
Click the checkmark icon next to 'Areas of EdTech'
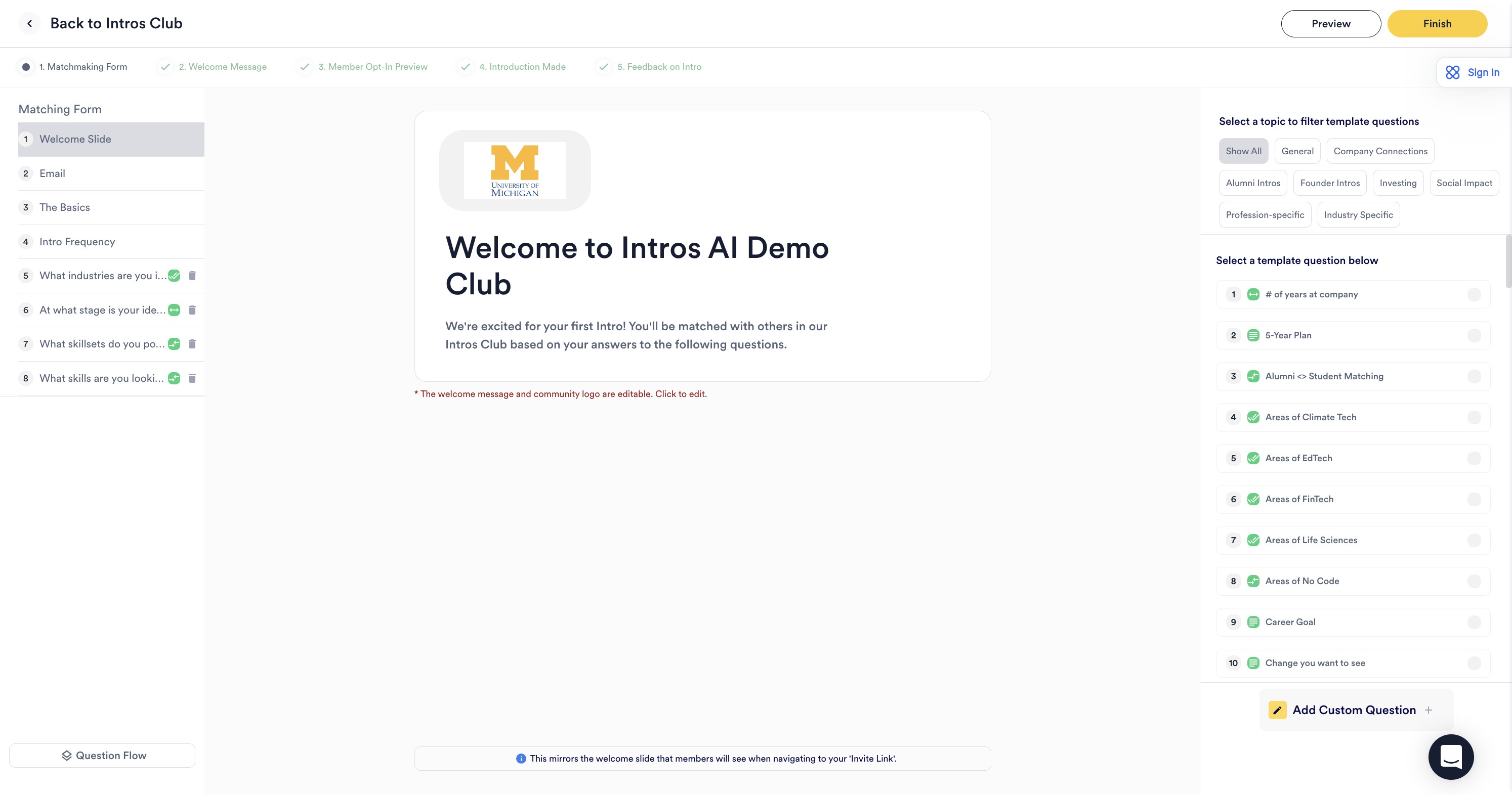pyautogui.click(x=1253, y=458)
